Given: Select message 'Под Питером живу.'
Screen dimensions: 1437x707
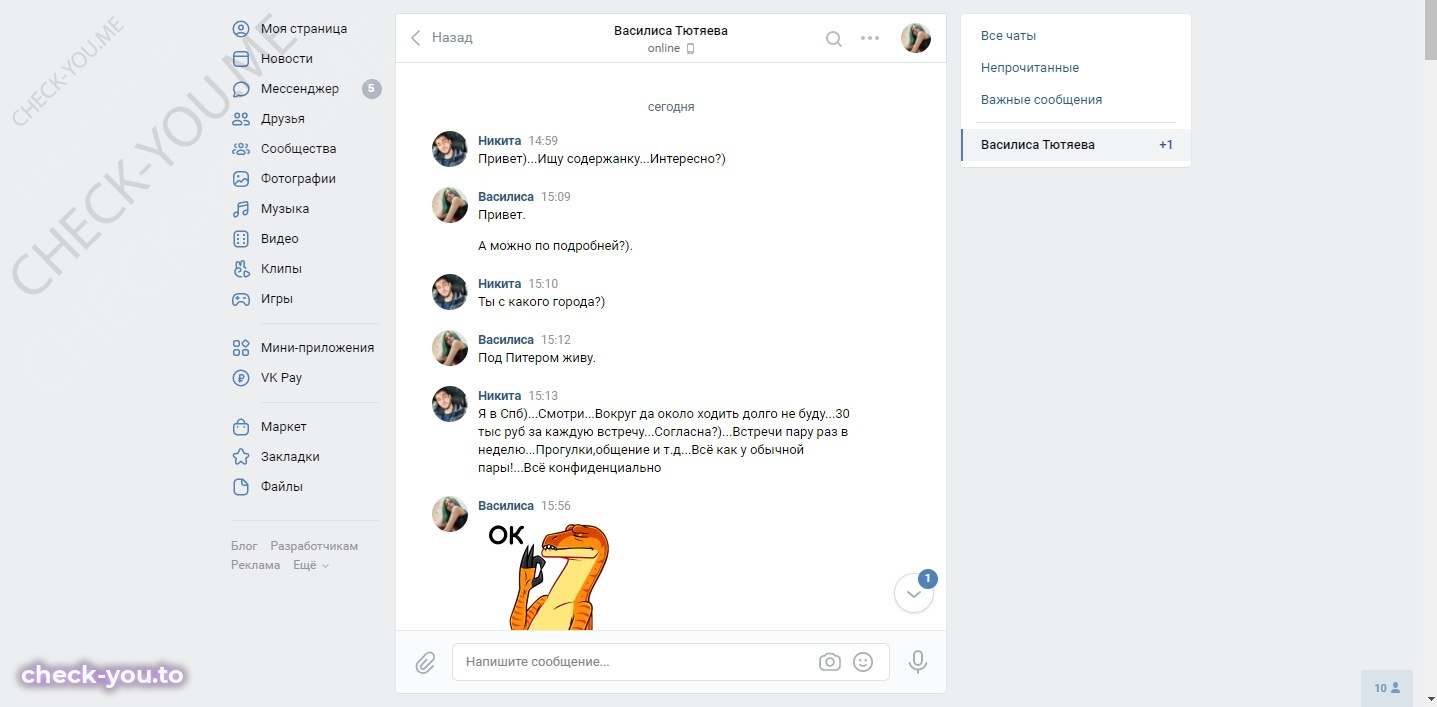Looking at the screenshot, I should [x=537, y=358].
